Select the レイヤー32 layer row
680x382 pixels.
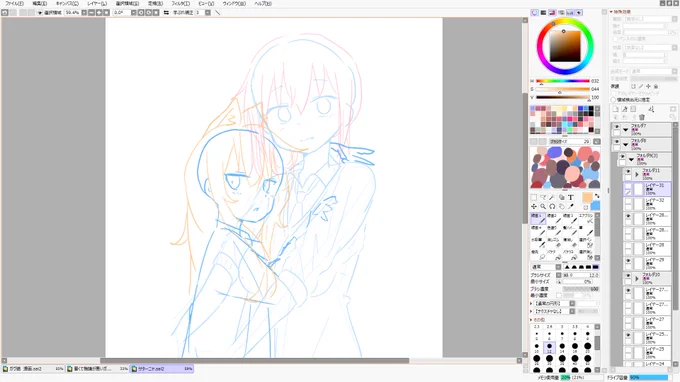647,203
